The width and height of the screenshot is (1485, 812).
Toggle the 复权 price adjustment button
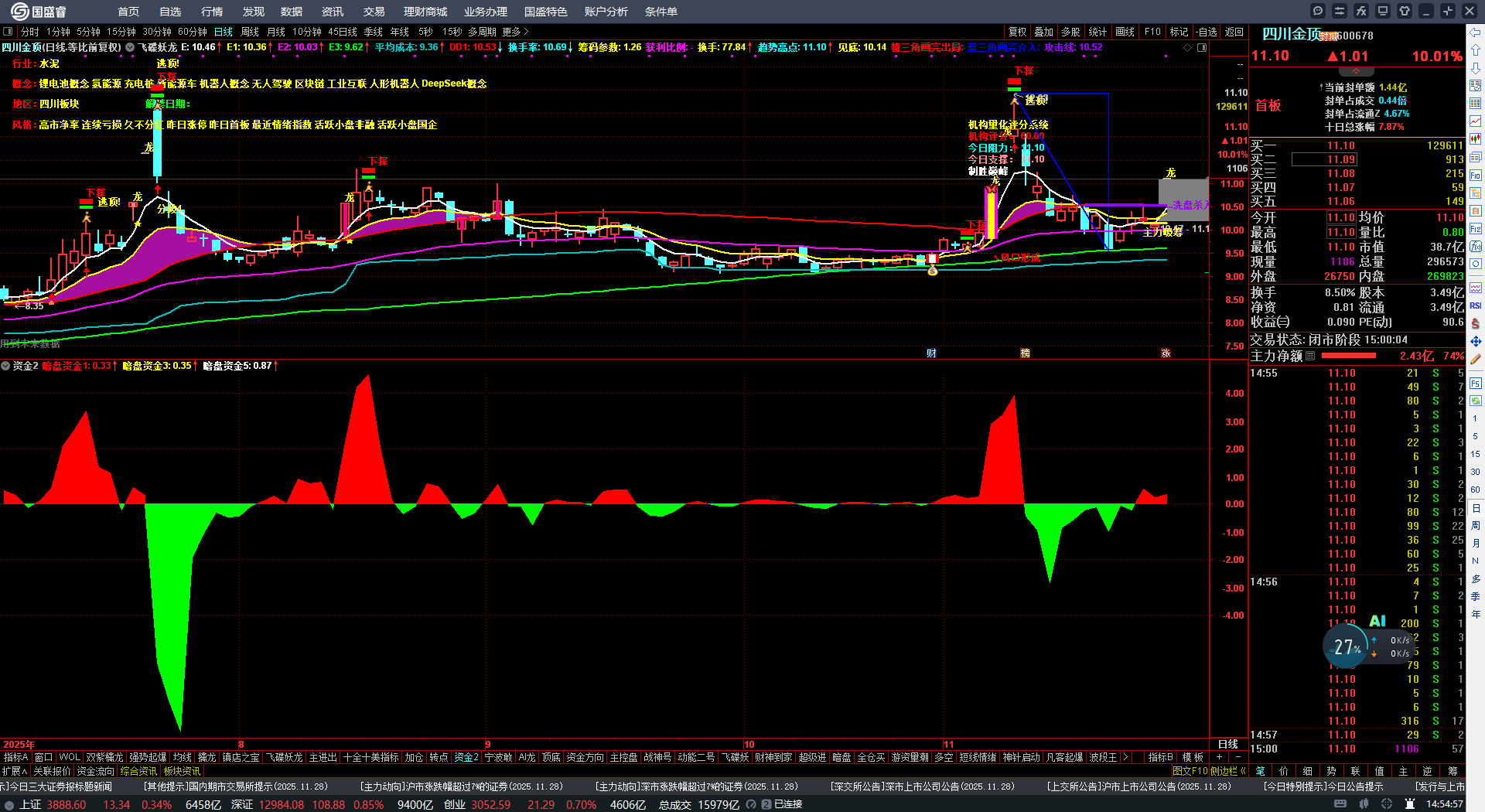pos(1017,32)
